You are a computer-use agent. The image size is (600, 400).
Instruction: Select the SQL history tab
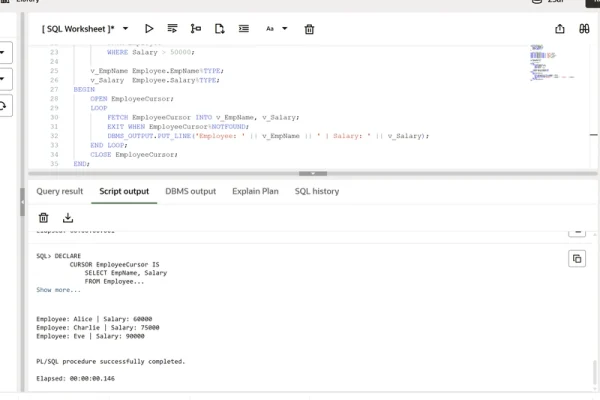click(317, 191)
